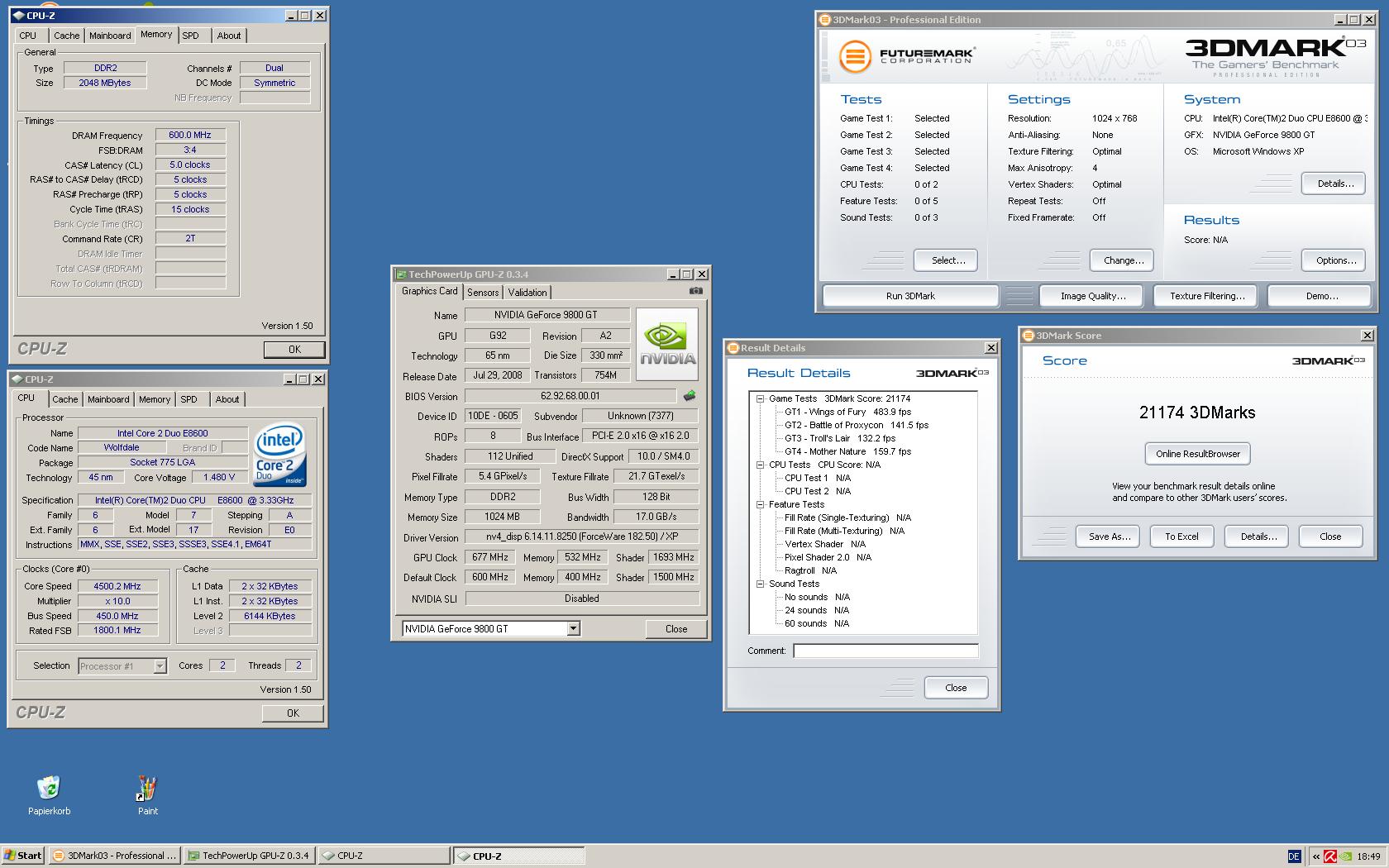Click the Intel Core 2 Duo logo
This screenshot has height=868, width=1389.
point(280,455)
